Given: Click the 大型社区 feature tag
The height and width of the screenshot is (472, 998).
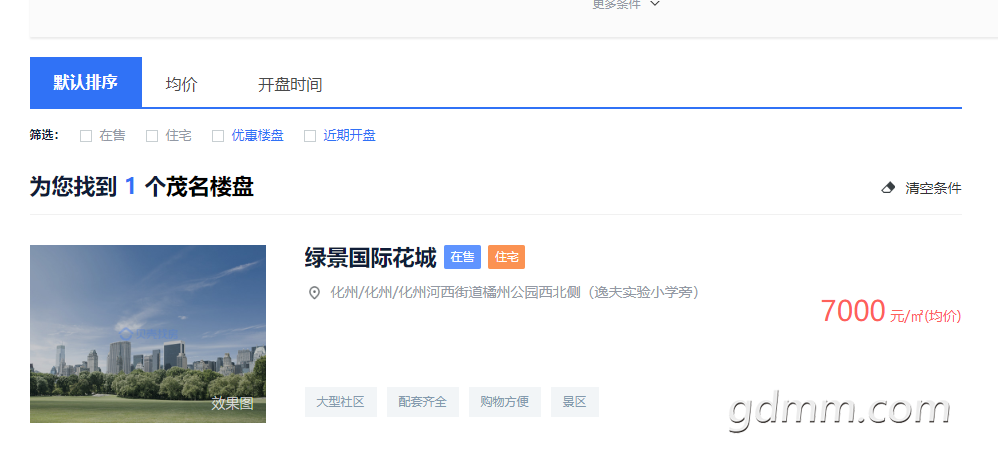Looking at the screenshot, I should pos(340,402).
